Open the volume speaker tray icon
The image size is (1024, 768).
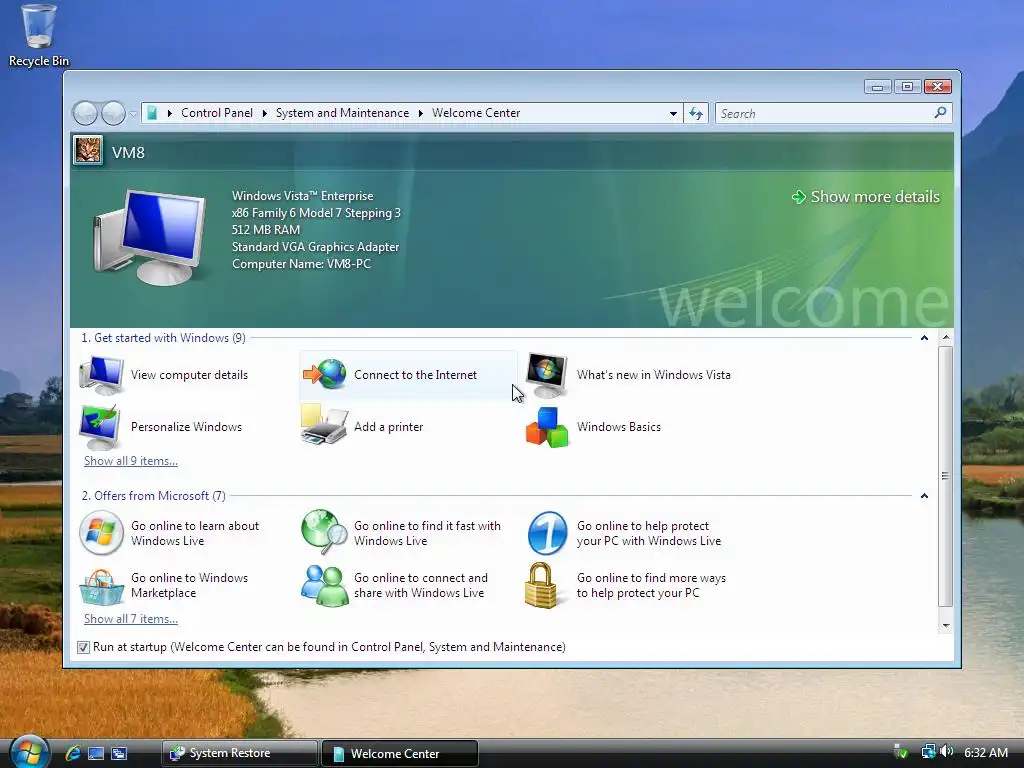pos(946,752)
